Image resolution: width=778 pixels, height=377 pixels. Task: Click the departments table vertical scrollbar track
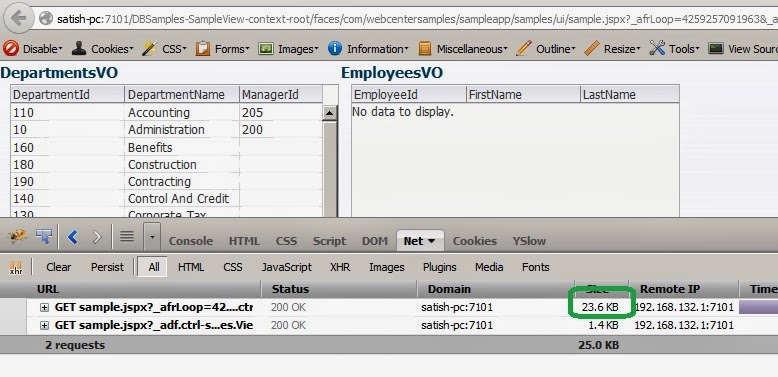329,169
